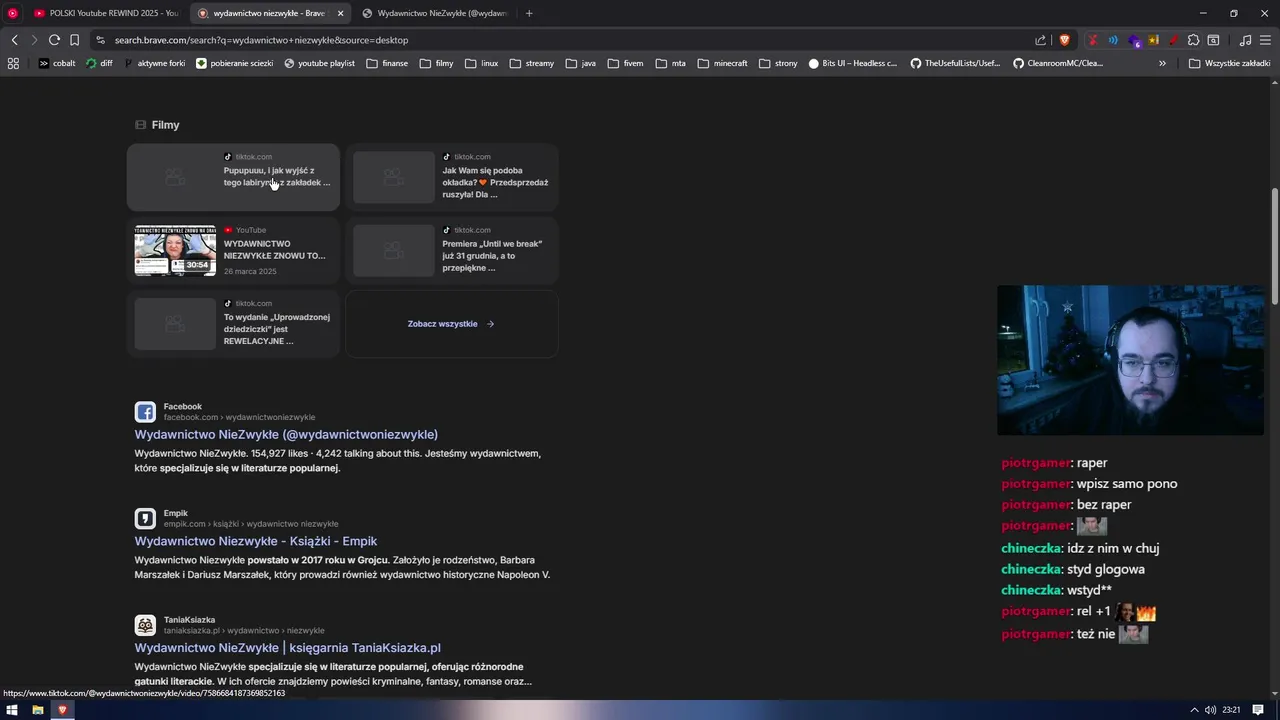The width and height of the screenshot is (1280, 720).
Task: Click the Empik favicon in search results
Action: coord(145,518)
